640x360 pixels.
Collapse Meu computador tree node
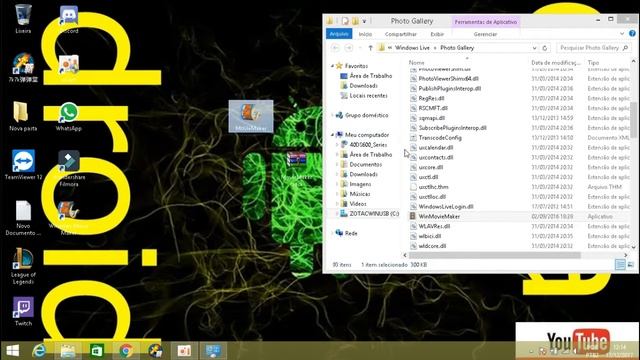tap(333, 135)
